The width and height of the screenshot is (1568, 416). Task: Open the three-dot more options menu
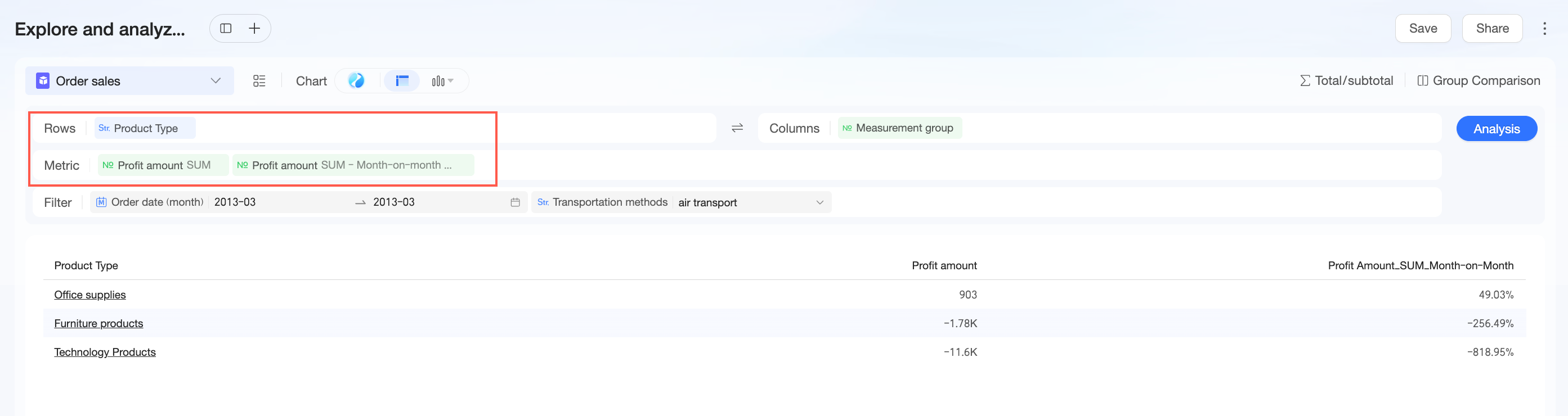[x=1544, y=29]
